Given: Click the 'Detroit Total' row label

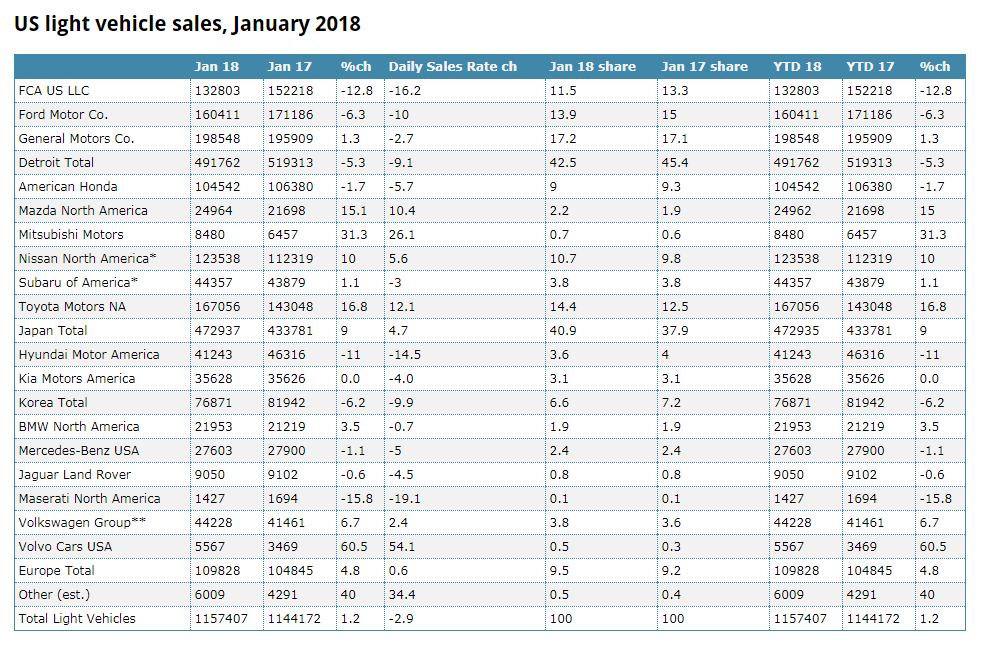Looking at the screenshot, I should point(56,162).
